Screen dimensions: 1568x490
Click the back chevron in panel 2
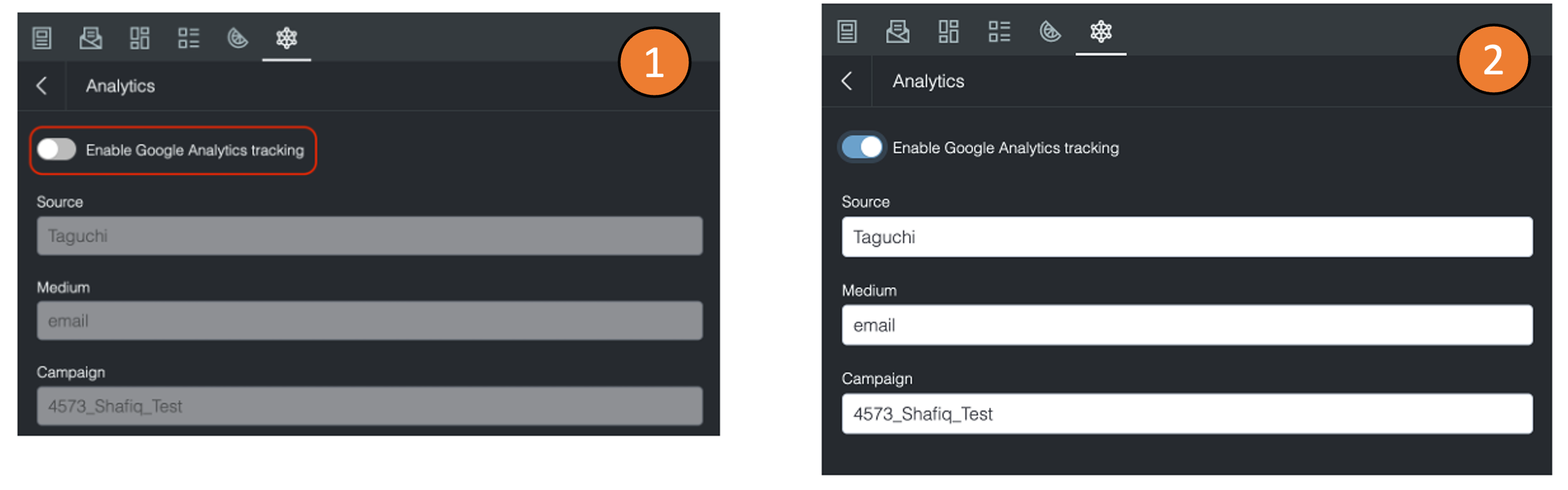(847, 81)
